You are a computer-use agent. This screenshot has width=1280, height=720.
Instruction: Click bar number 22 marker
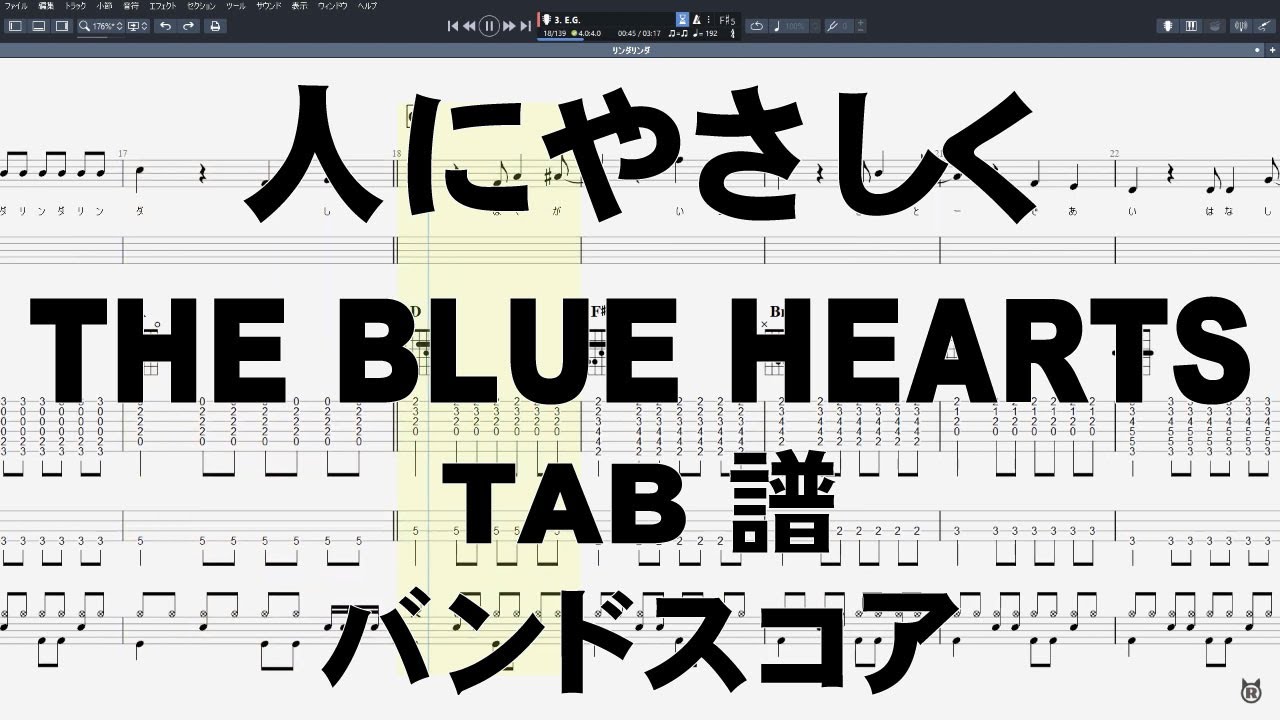click(x=1114, y=153)
